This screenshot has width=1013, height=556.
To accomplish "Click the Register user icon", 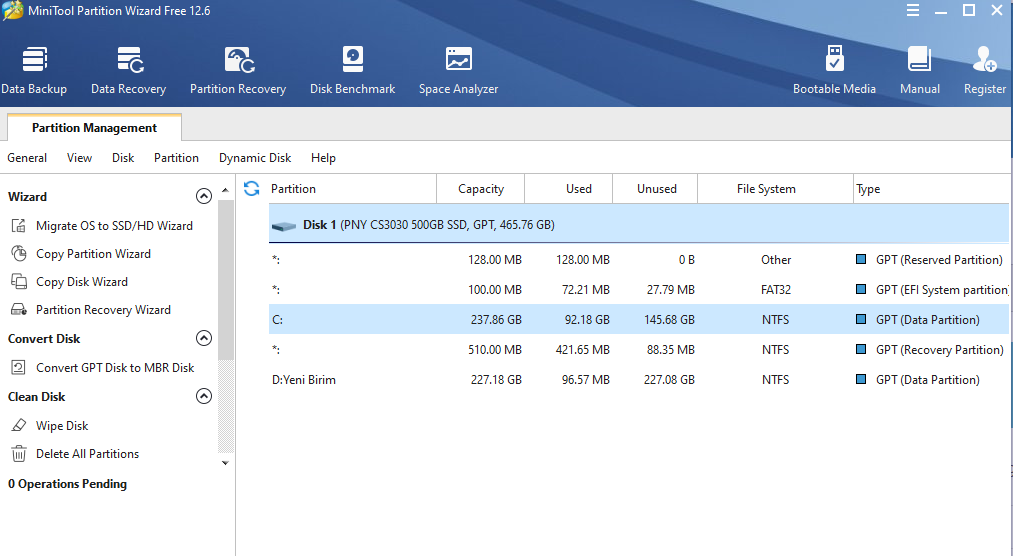I will [985, 59].
